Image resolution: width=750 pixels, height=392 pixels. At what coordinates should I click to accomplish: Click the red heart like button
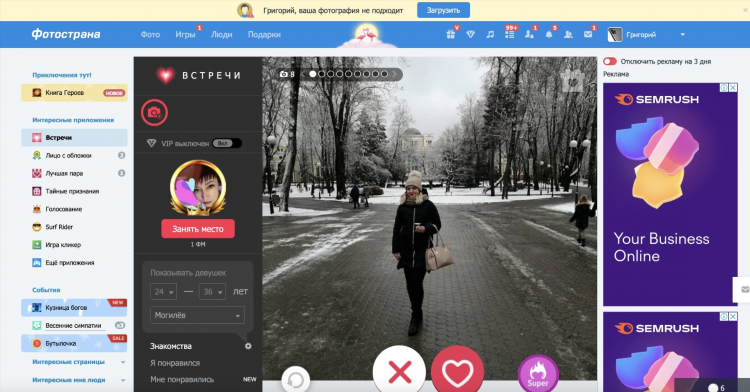(x=458, y=371)
